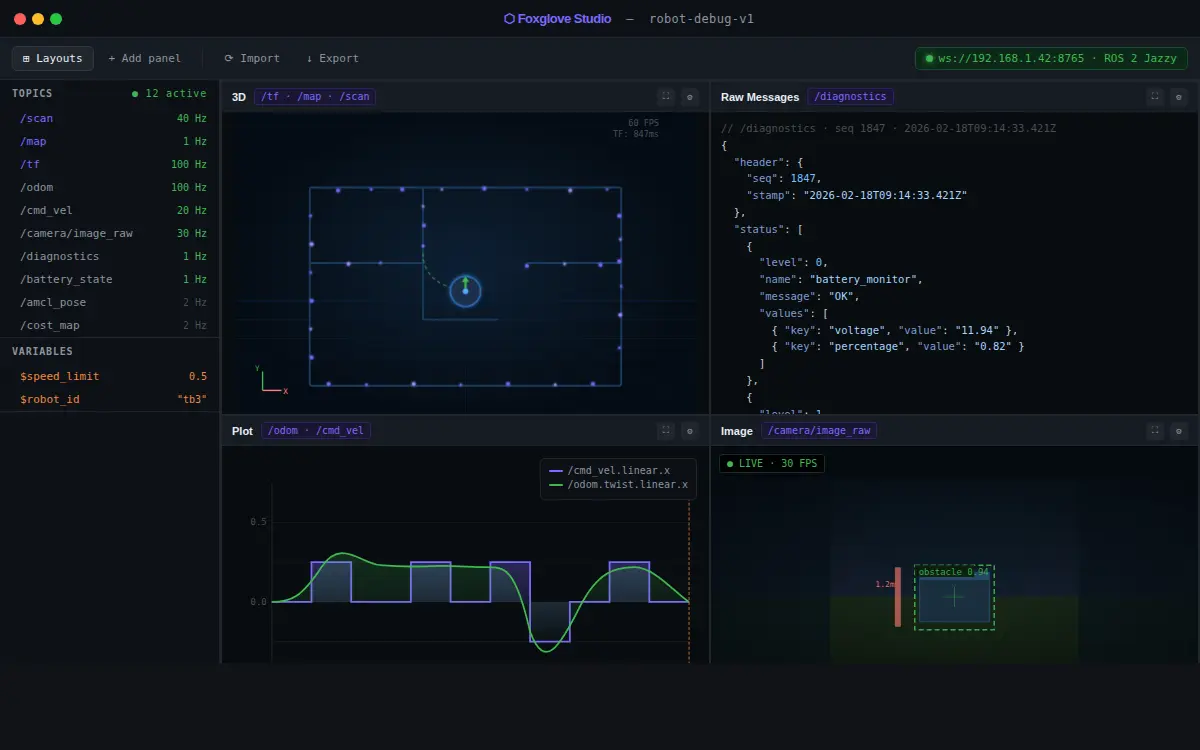Open the 3D panel settings gear

[x=689, y=97]
